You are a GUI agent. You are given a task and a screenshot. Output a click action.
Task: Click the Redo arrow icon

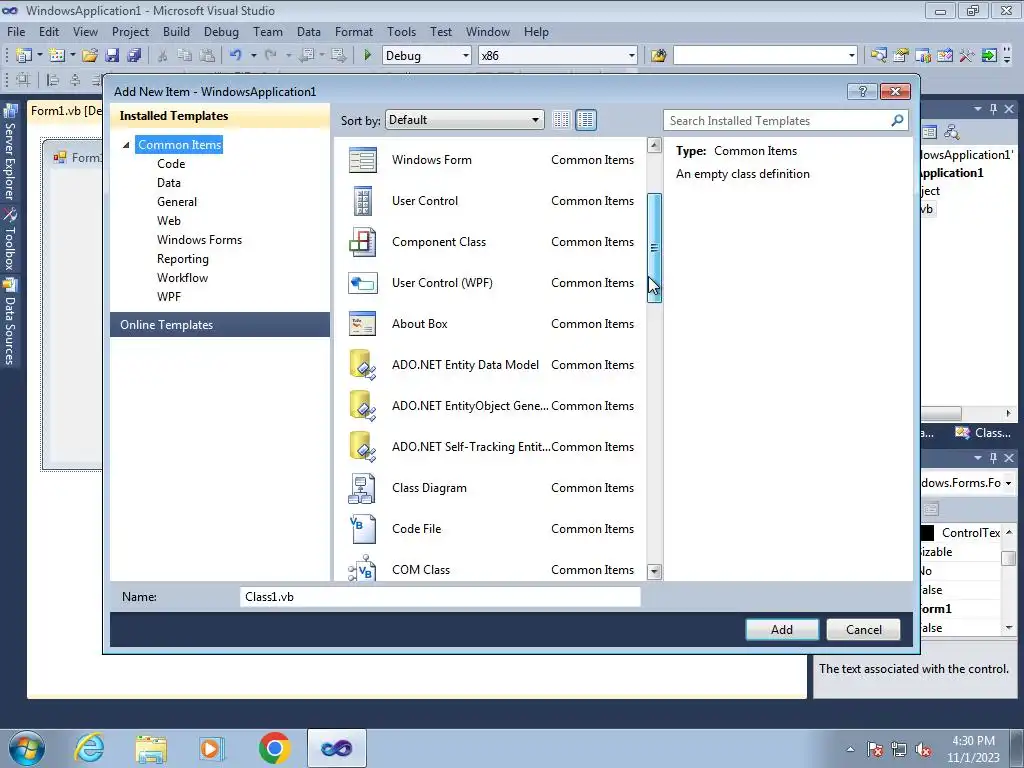coord(271,56)
